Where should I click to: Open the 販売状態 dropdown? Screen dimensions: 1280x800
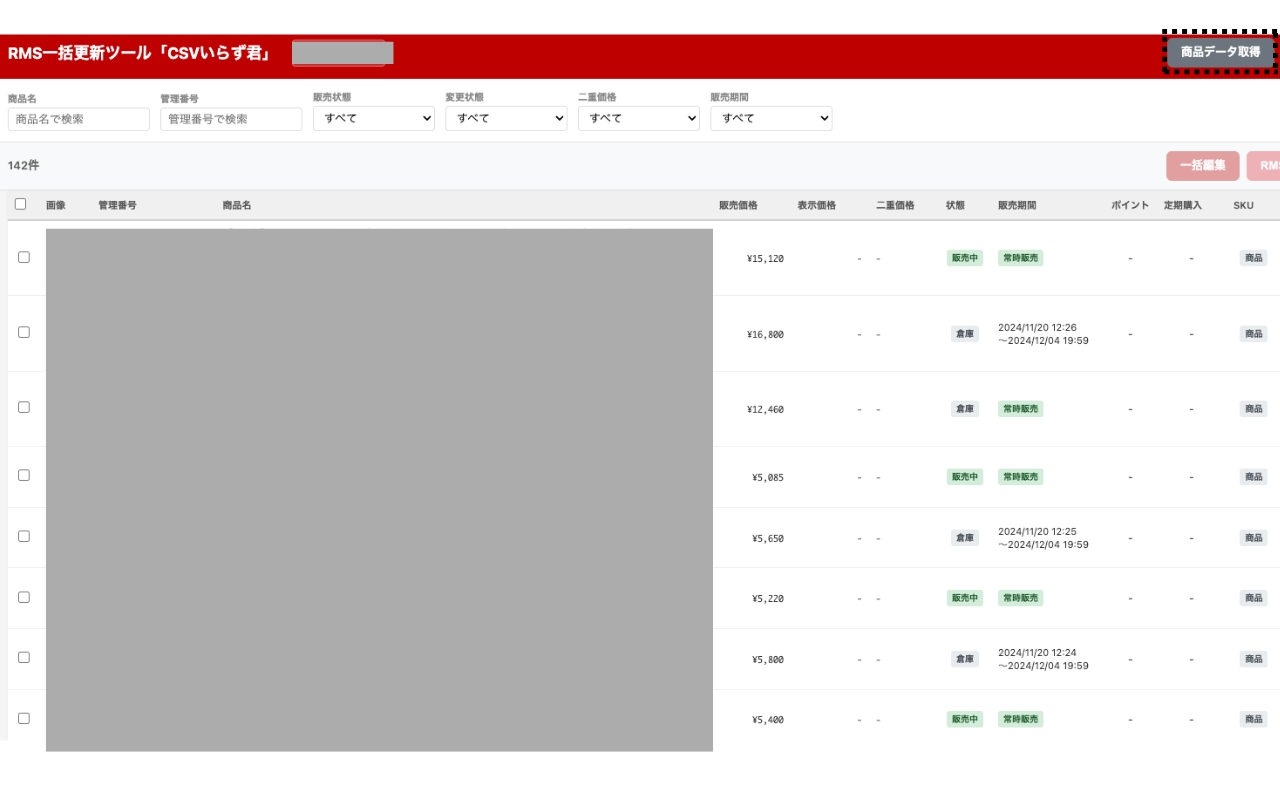(373, 118)
